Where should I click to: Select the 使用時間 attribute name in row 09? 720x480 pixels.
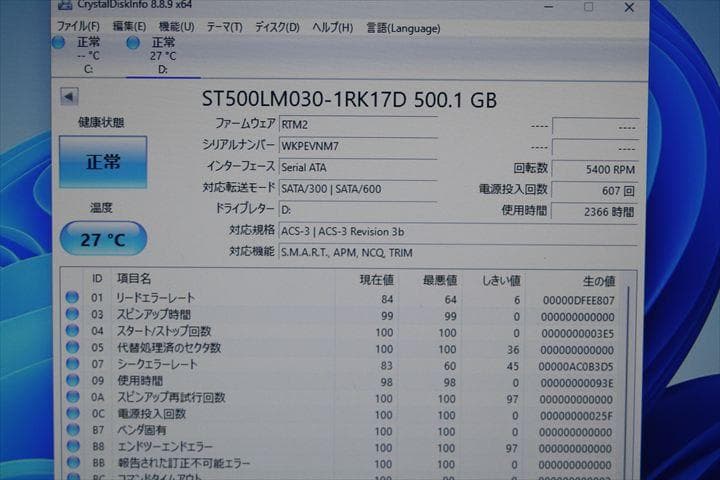[x=140, y=381]
